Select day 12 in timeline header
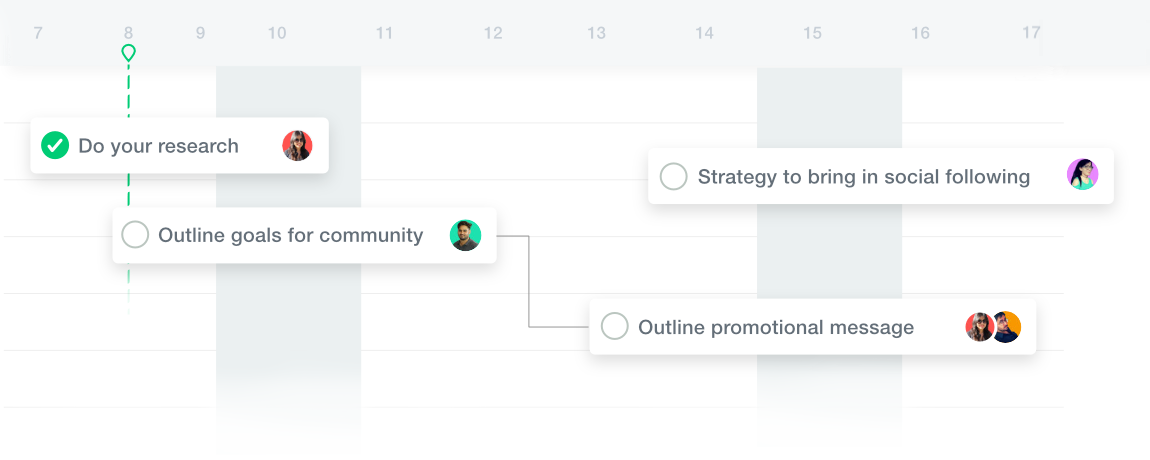The height and width of the screenshot is (460, 1150). pyautogui.click(x=493, y=33)
